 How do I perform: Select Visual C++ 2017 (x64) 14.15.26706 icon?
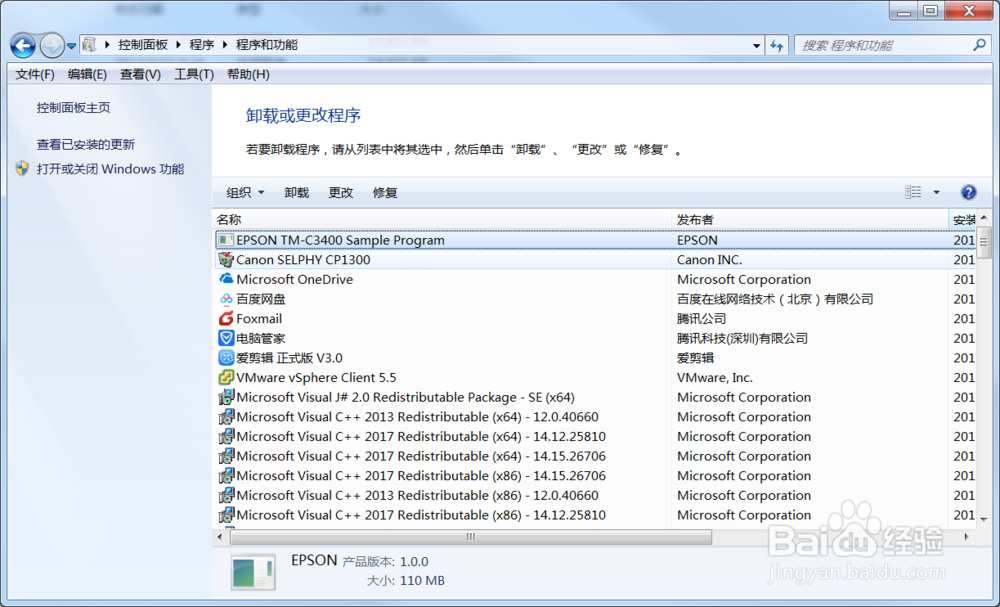coord(225,456)
